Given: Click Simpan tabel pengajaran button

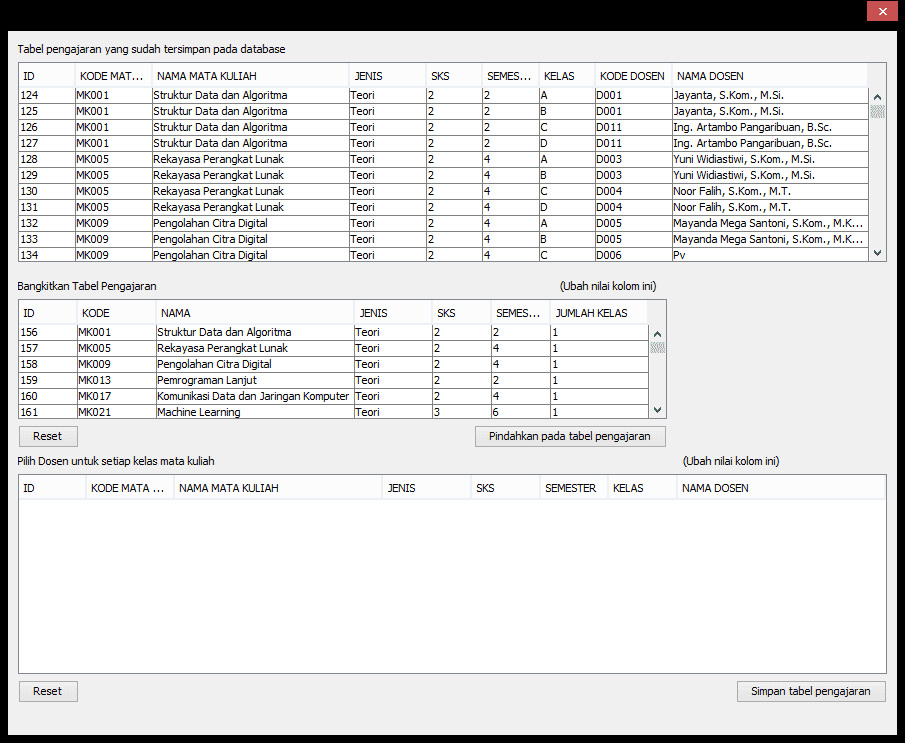Looking at the screenshot, I should [x=811, y=691].
